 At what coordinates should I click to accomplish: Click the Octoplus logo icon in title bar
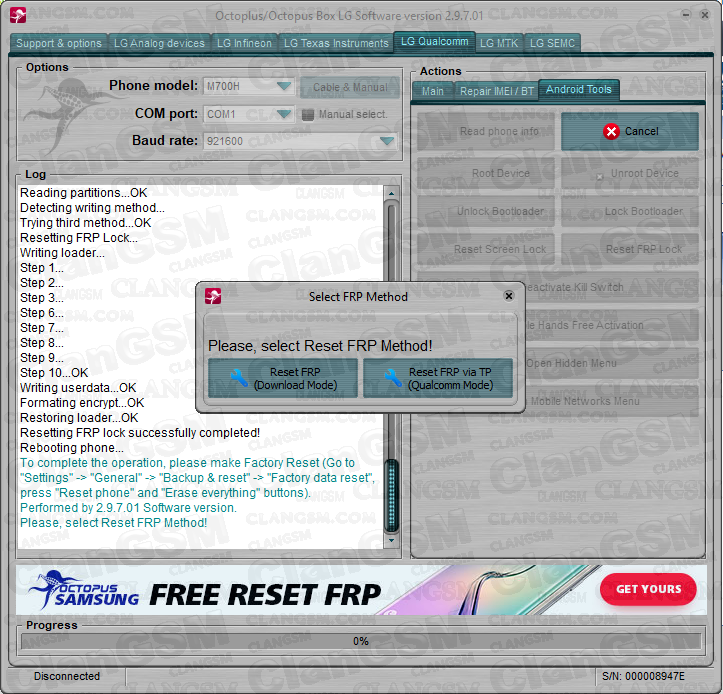[x=18, y=15]
